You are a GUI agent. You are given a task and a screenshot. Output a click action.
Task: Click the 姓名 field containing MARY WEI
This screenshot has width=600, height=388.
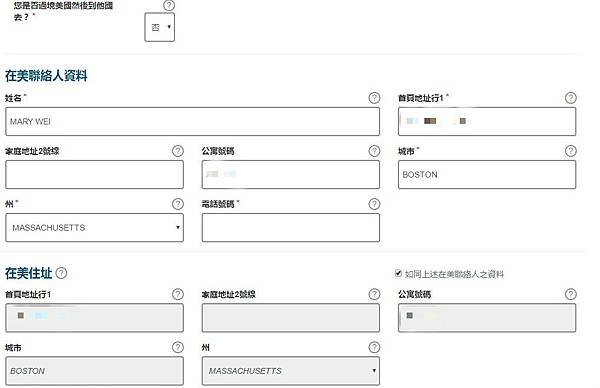[x=192, y=122]
